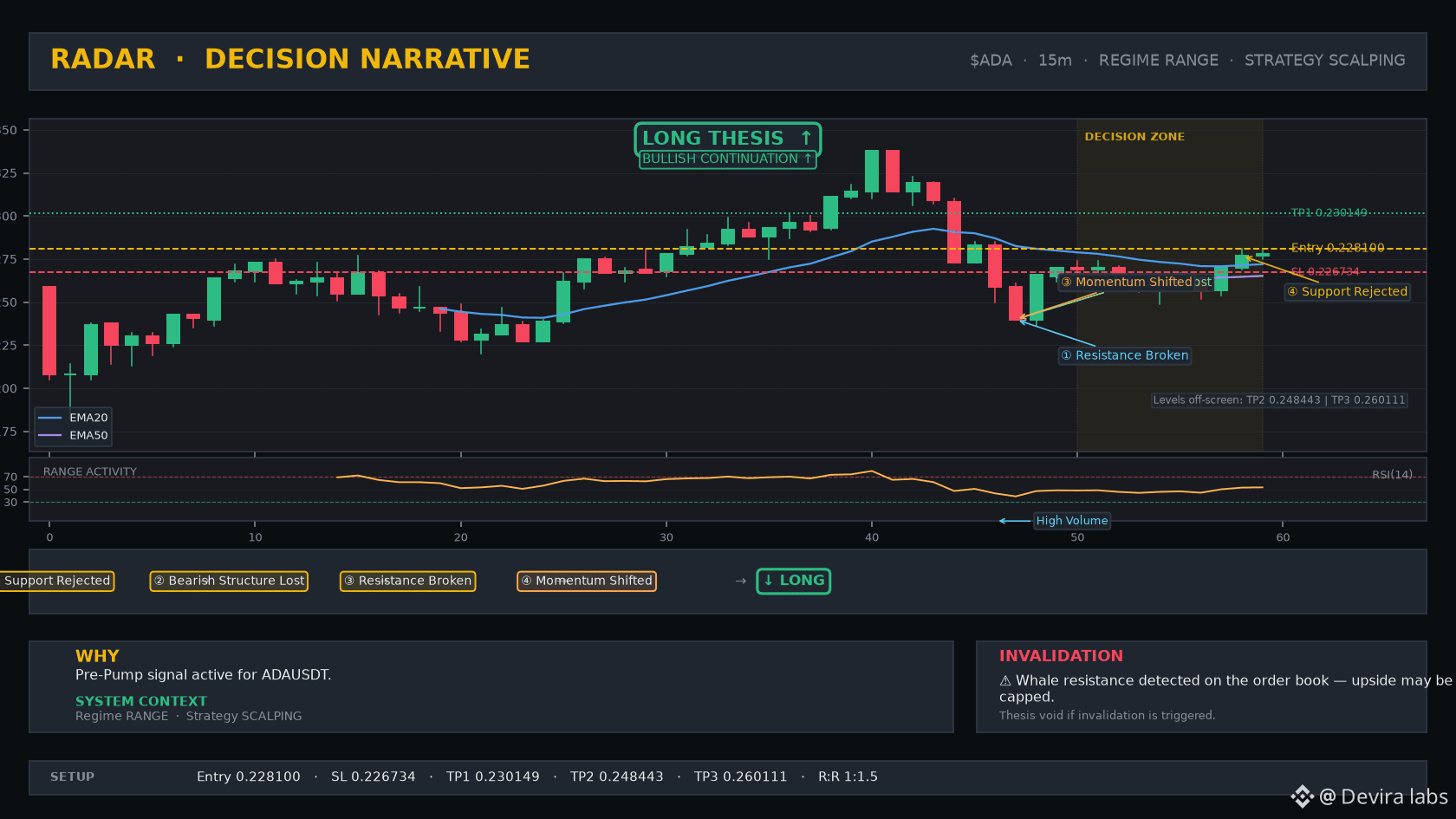Click the Support Rejected annotation on the chart
Screen dimensions: 1456x819
click(x=1348, y=292)
